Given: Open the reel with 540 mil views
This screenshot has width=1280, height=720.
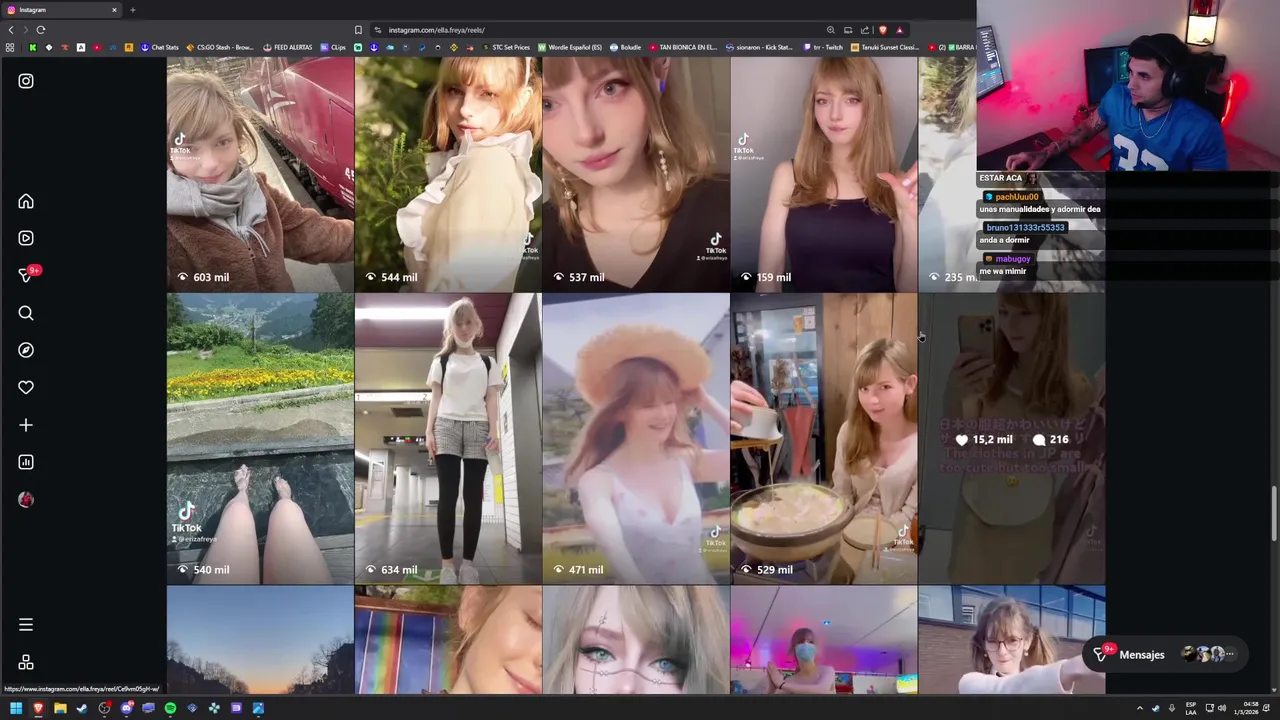Looking at the screenshot, I should click(260, 438).
